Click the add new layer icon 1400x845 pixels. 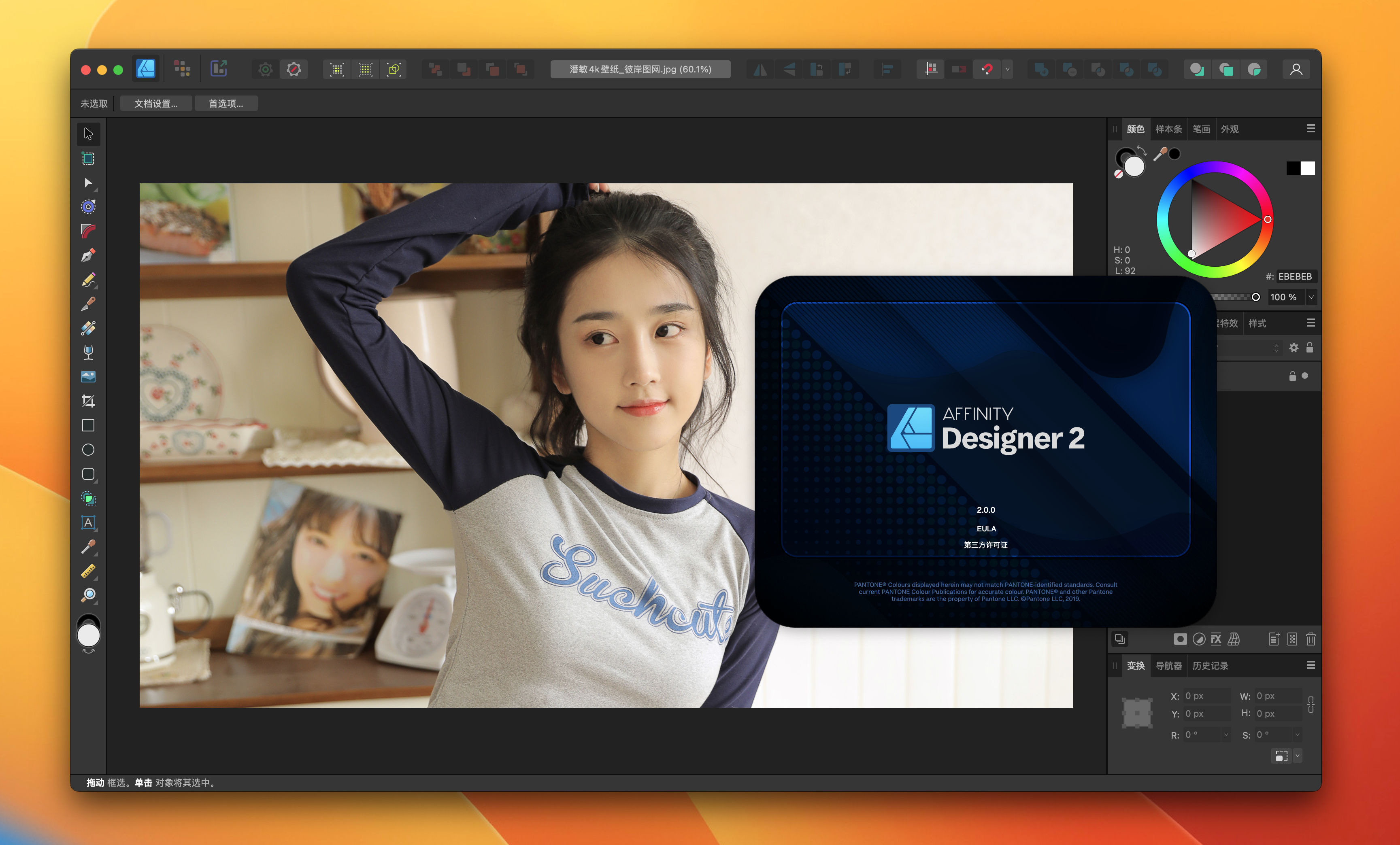[1274, 639]
